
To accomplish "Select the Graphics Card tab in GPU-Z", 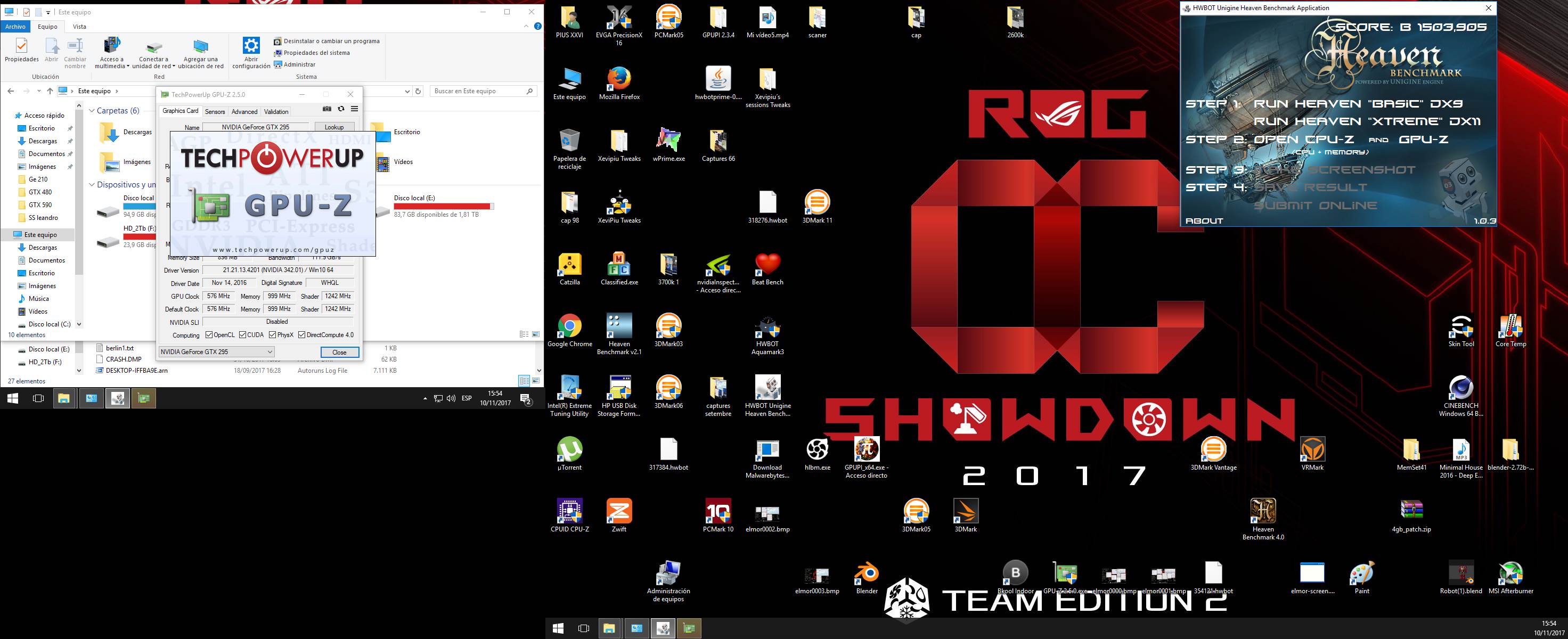I will (x=180, y=111).
